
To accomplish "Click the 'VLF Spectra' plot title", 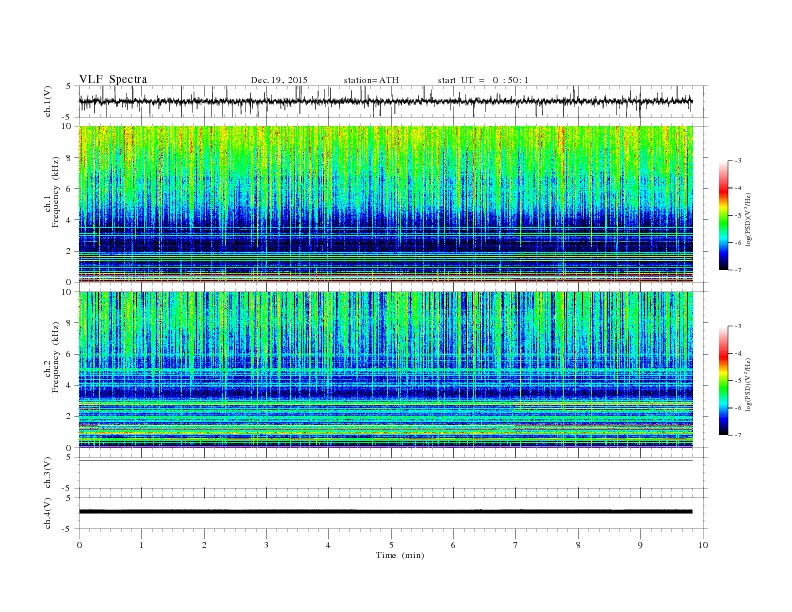I will (113, 79).
